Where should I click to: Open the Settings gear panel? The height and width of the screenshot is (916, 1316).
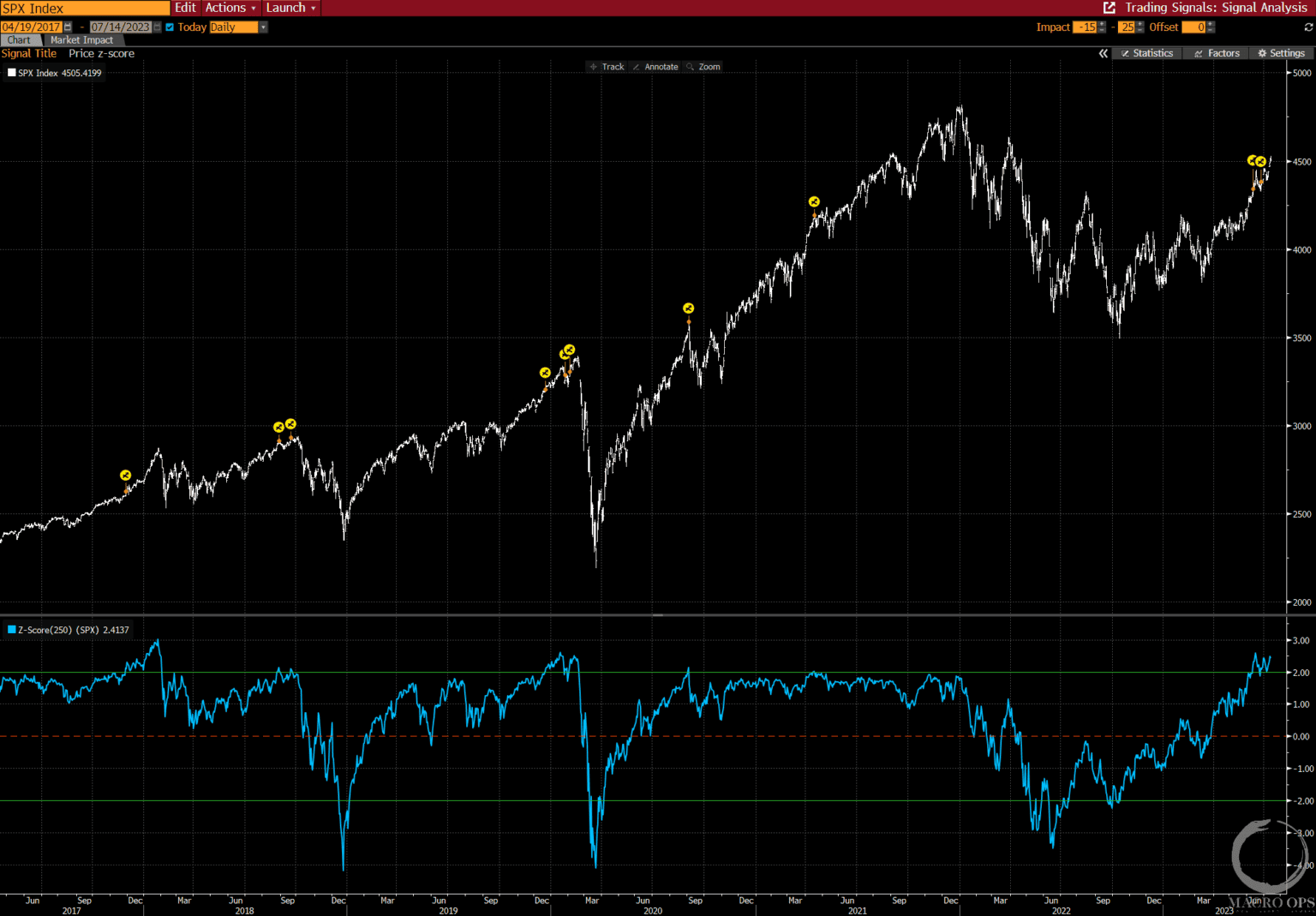(1281, 53)
